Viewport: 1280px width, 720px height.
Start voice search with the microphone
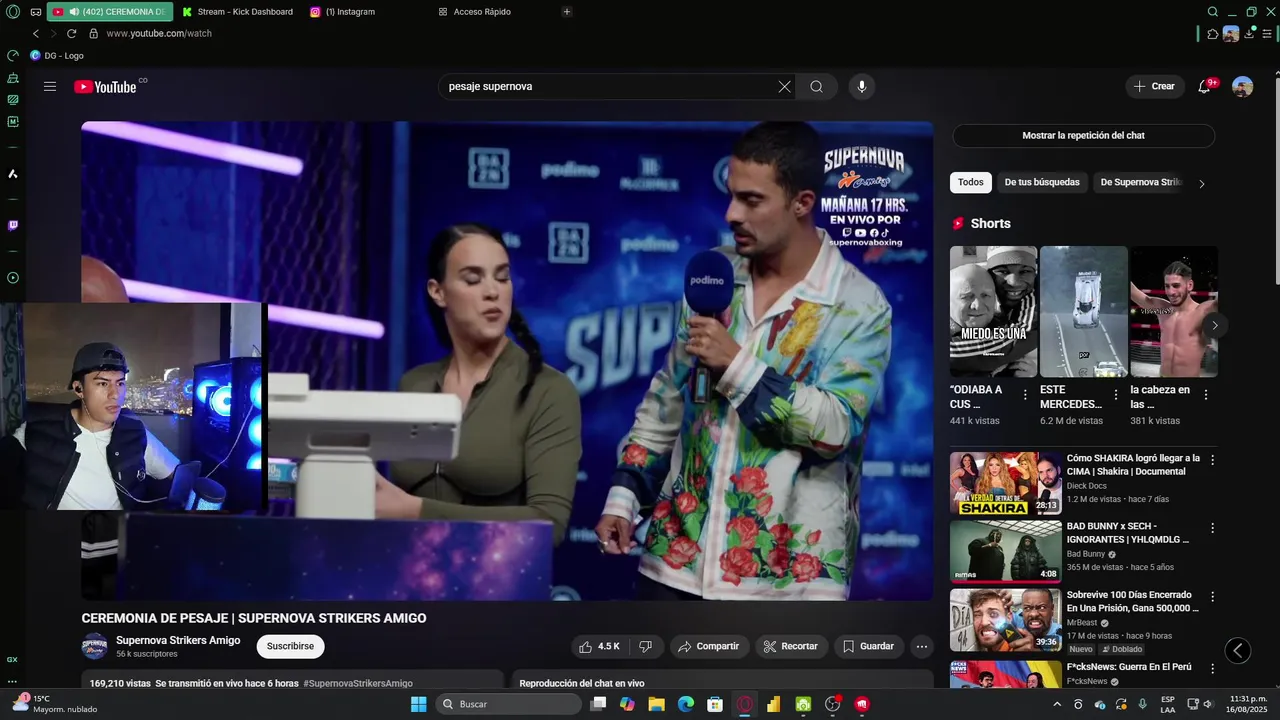(862, 87)
